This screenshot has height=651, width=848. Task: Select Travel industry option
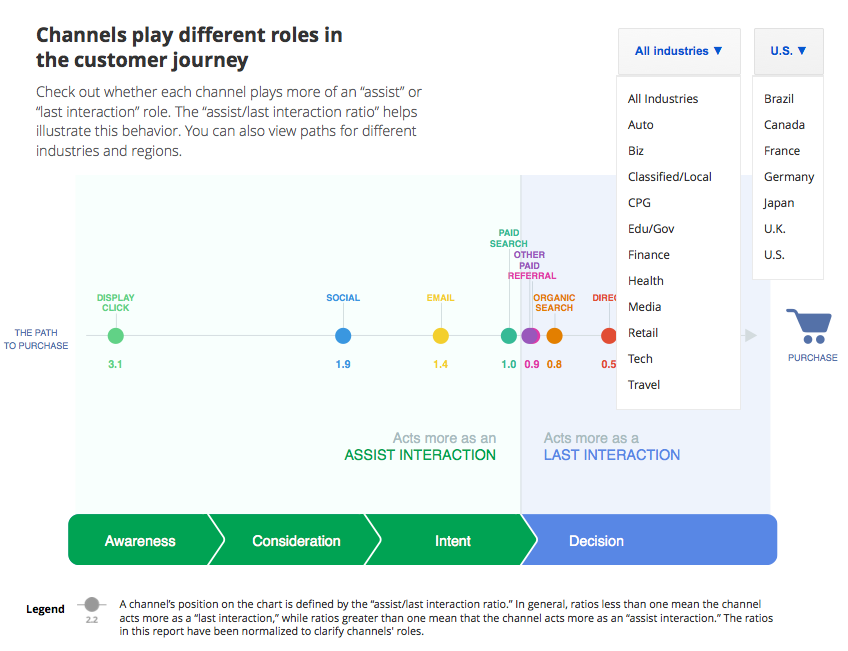pyautogui.click(x=644, y=385)
